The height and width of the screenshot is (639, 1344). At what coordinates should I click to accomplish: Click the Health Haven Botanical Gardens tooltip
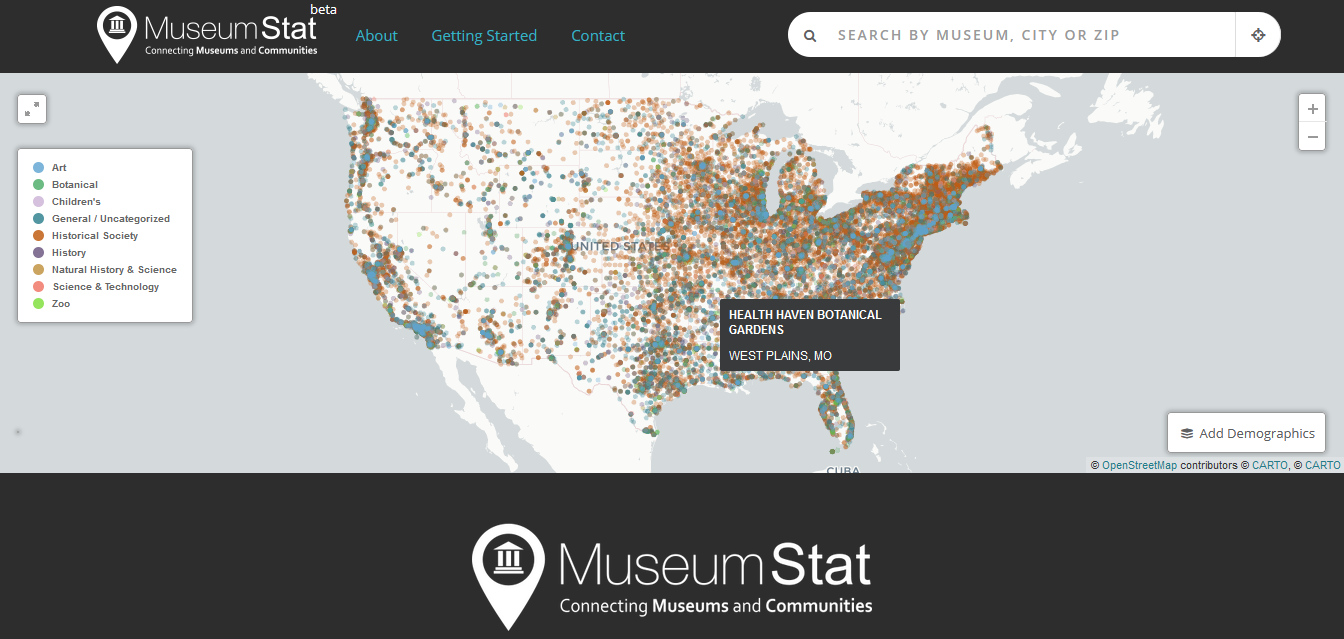pos(809,335)
